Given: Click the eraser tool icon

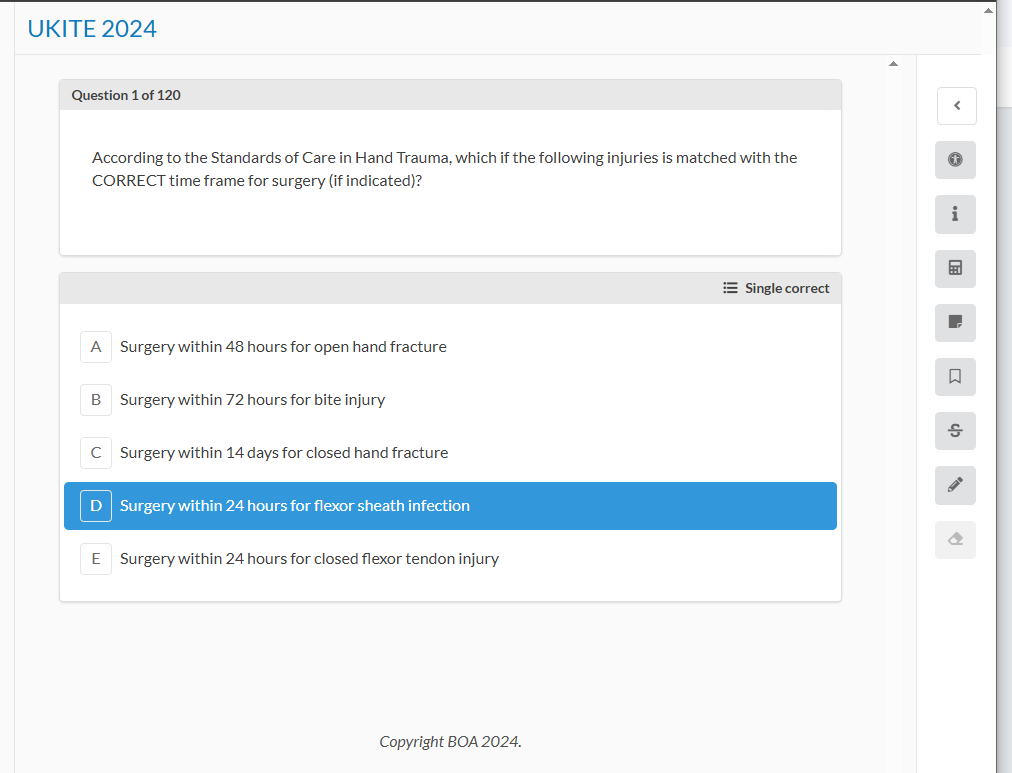Looking at the screenshot, I should click(x=955, y=539).
